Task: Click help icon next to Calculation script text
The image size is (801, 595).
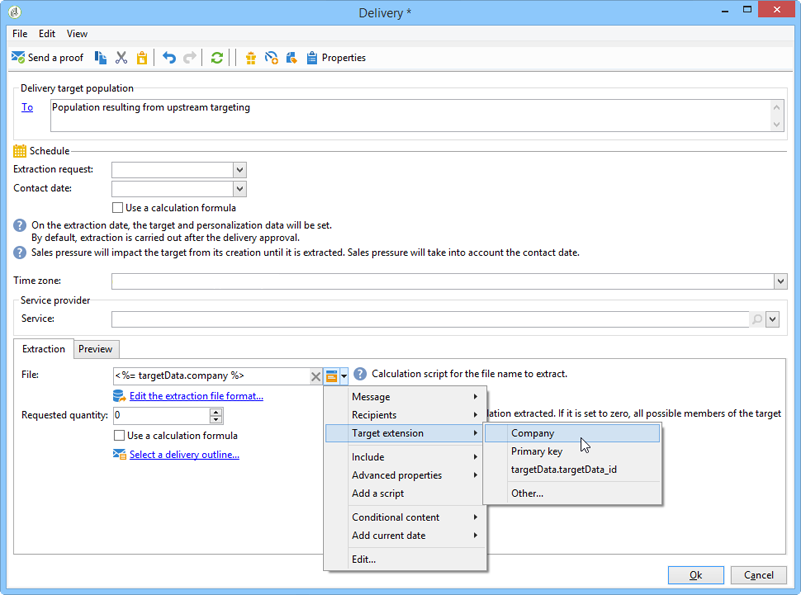Action: click(x=360, y=374)
